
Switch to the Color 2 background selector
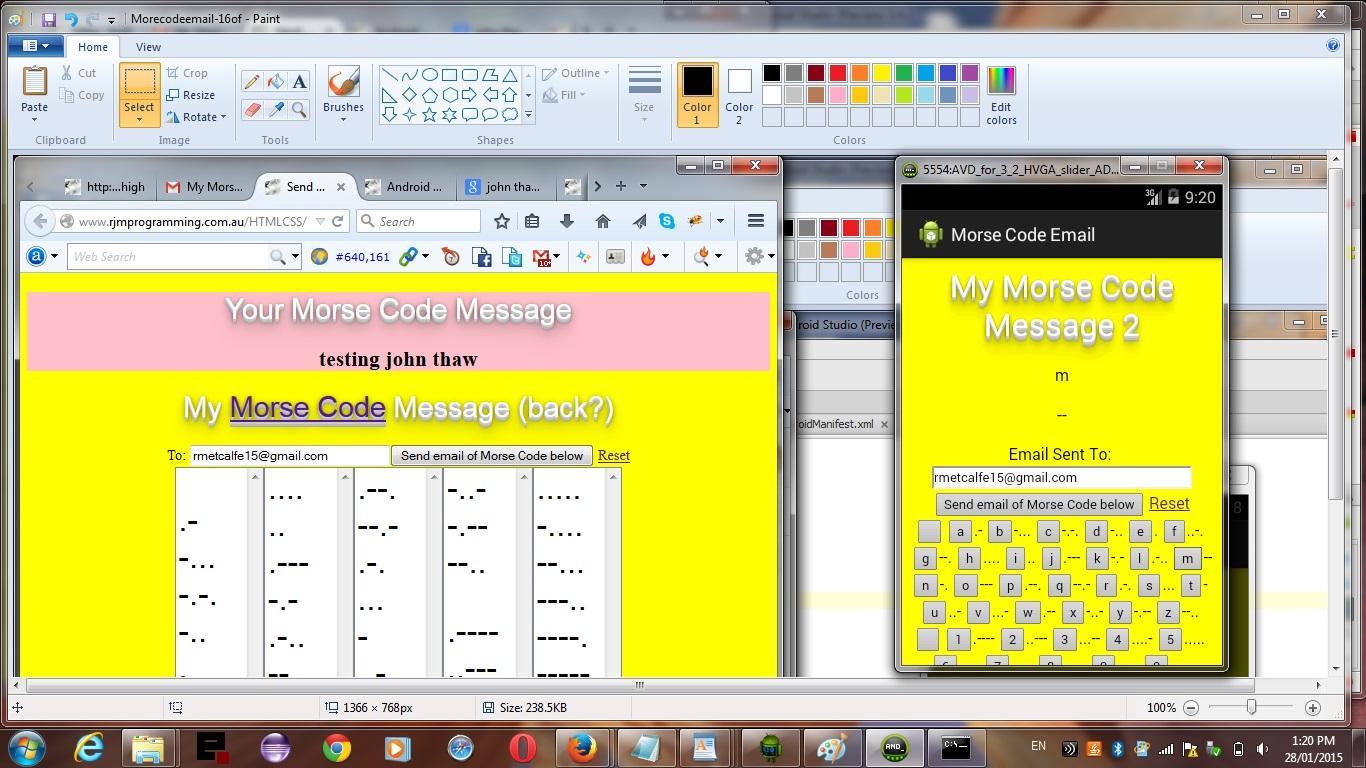tap(739, 95)
